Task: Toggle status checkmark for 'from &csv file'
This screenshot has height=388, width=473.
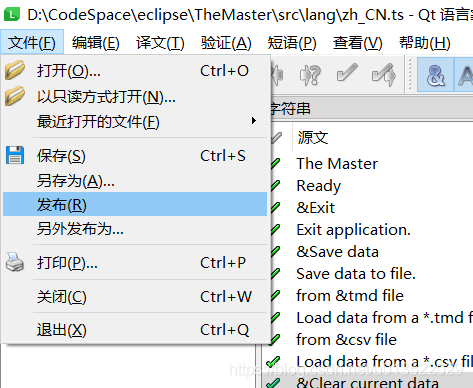Action: 275,340
